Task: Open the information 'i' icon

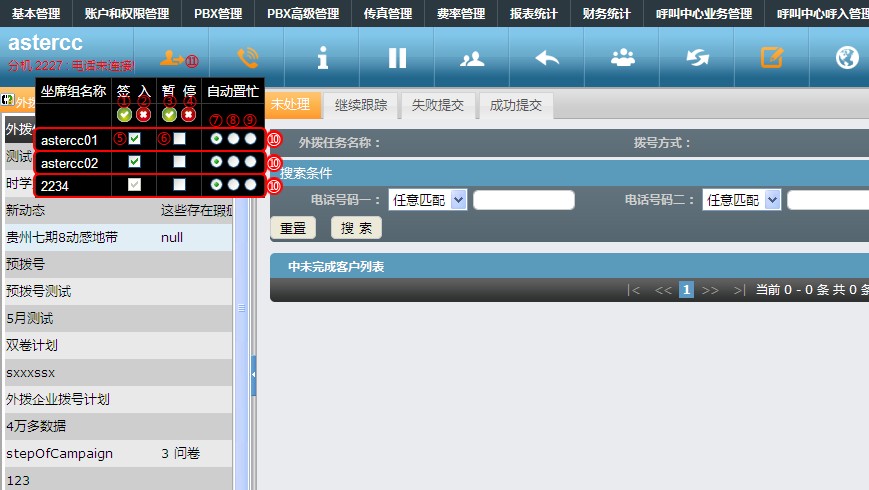Action: click(322, 58)
